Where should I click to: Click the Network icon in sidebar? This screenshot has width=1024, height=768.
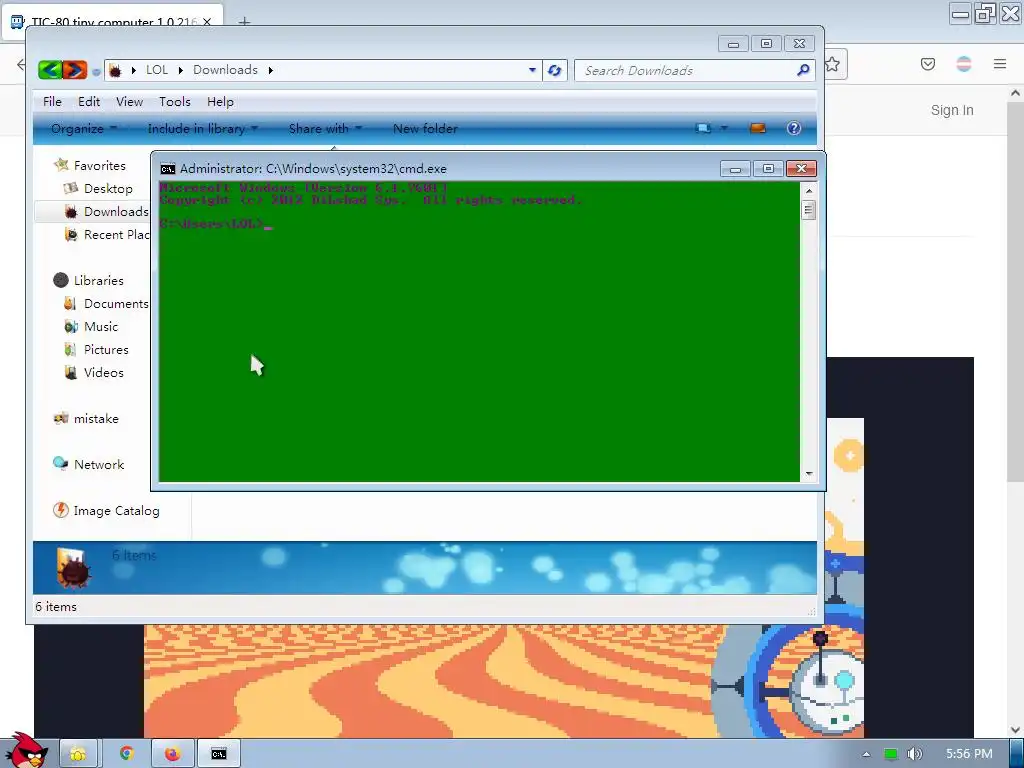[61, 464]
